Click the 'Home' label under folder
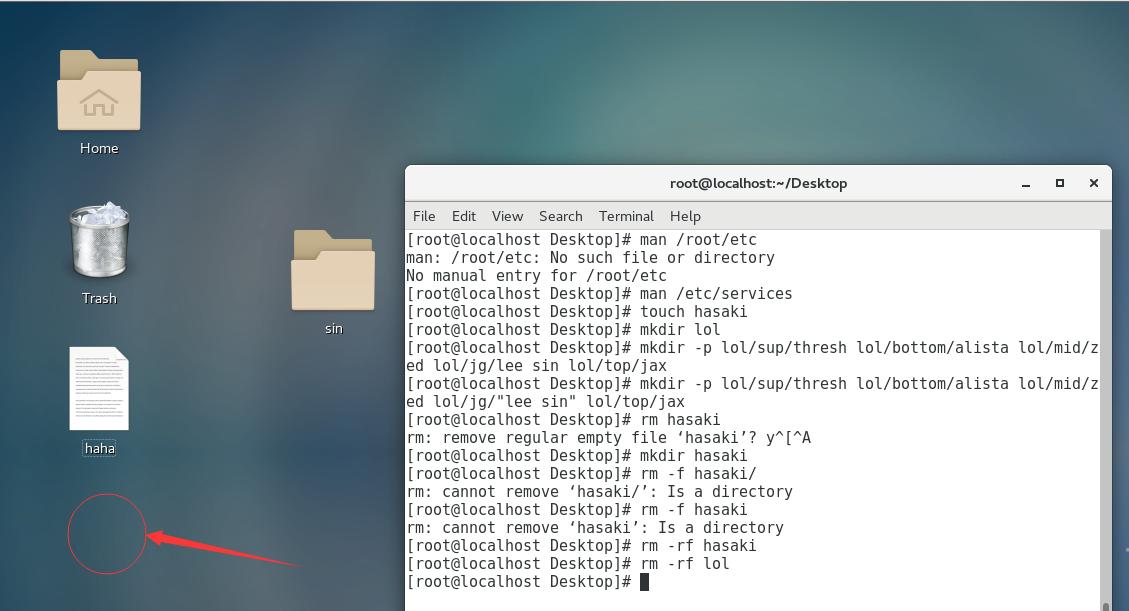This screenshot has width=1129, height=611. pos(99,148)
